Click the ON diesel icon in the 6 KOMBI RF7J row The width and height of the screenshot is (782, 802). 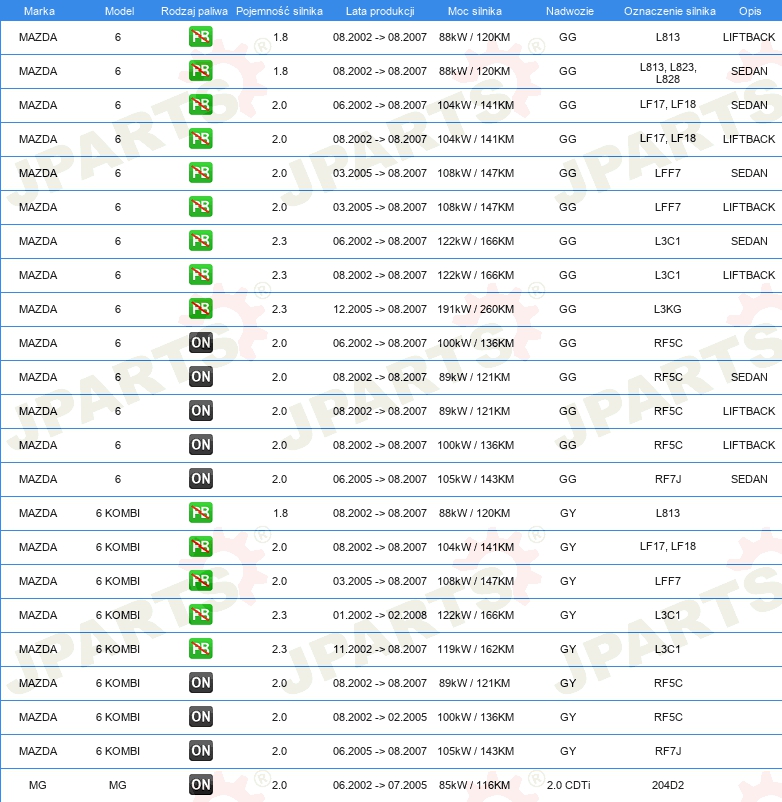click(x=200, y=751)
